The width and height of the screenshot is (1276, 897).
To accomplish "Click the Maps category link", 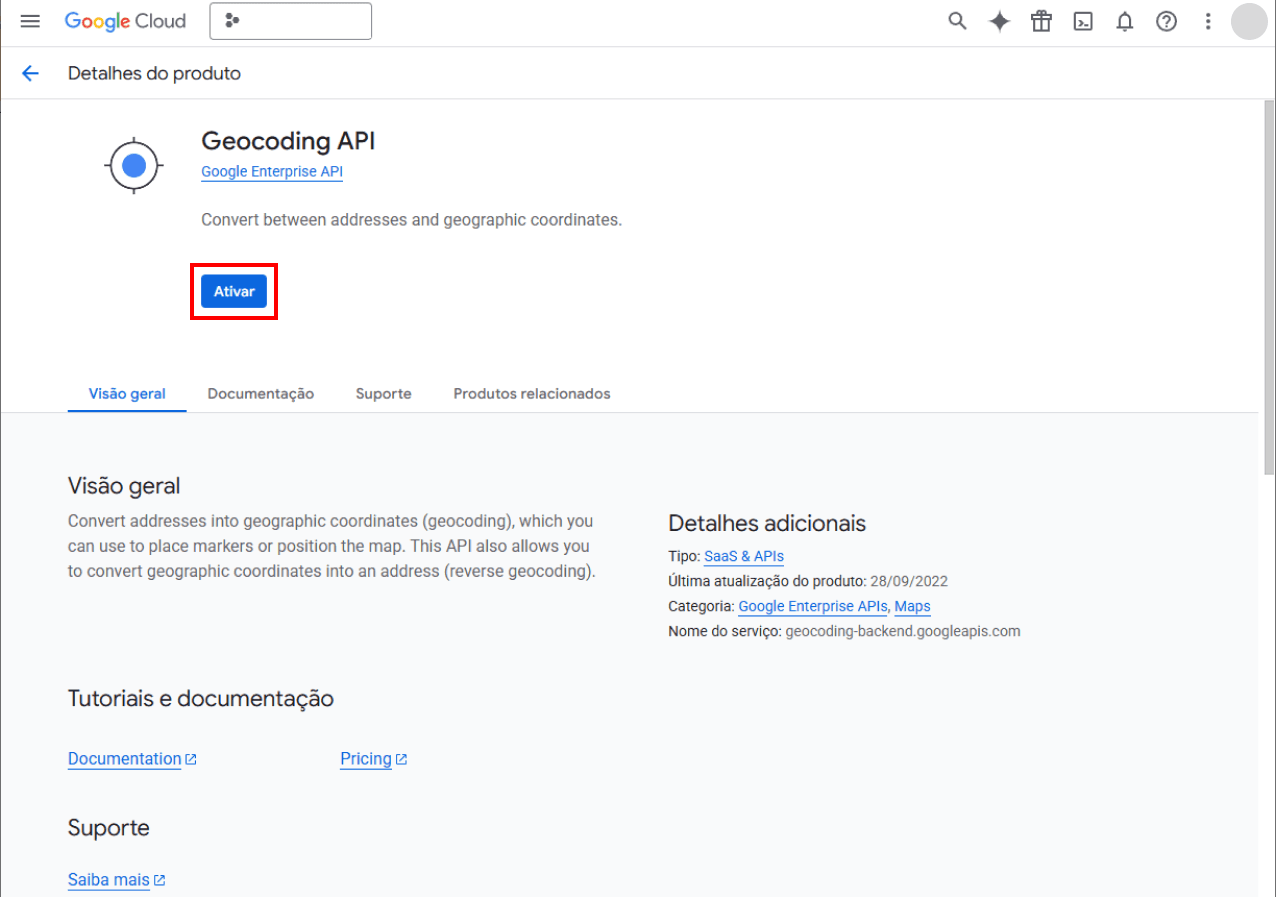I will tap(912, 606).
